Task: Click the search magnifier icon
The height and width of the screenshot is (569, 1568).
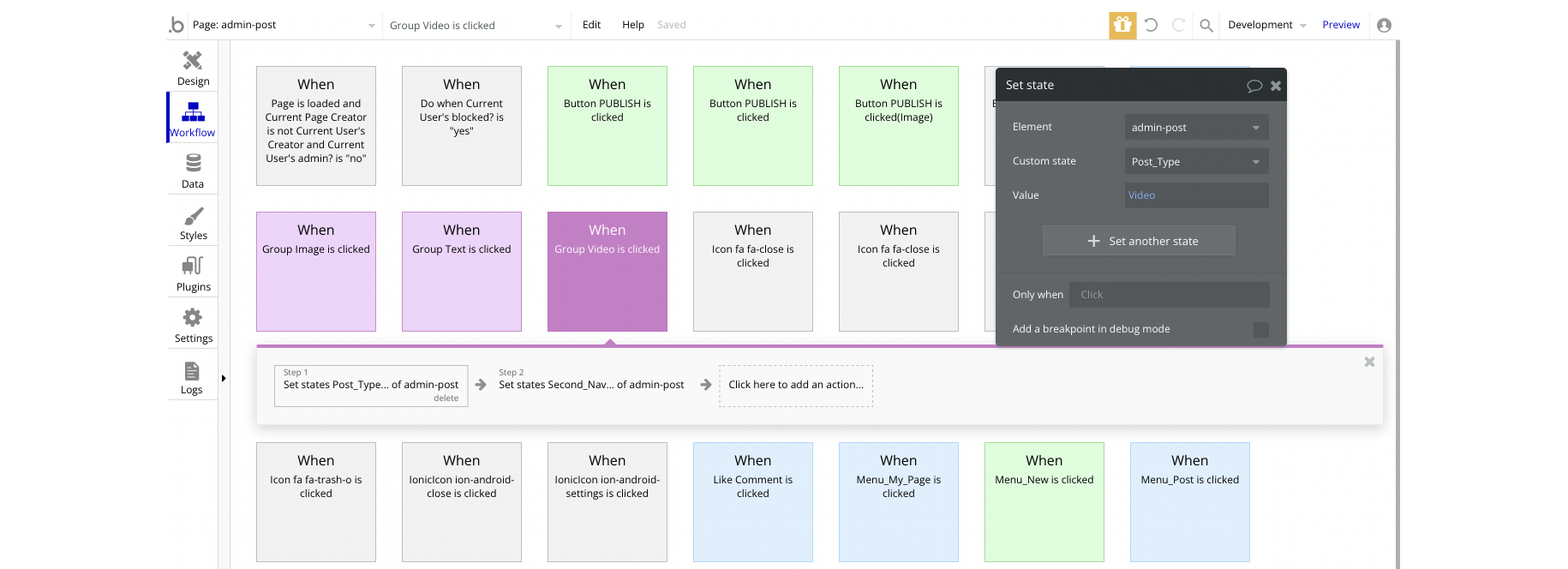Action: (x=1206, y=25)
